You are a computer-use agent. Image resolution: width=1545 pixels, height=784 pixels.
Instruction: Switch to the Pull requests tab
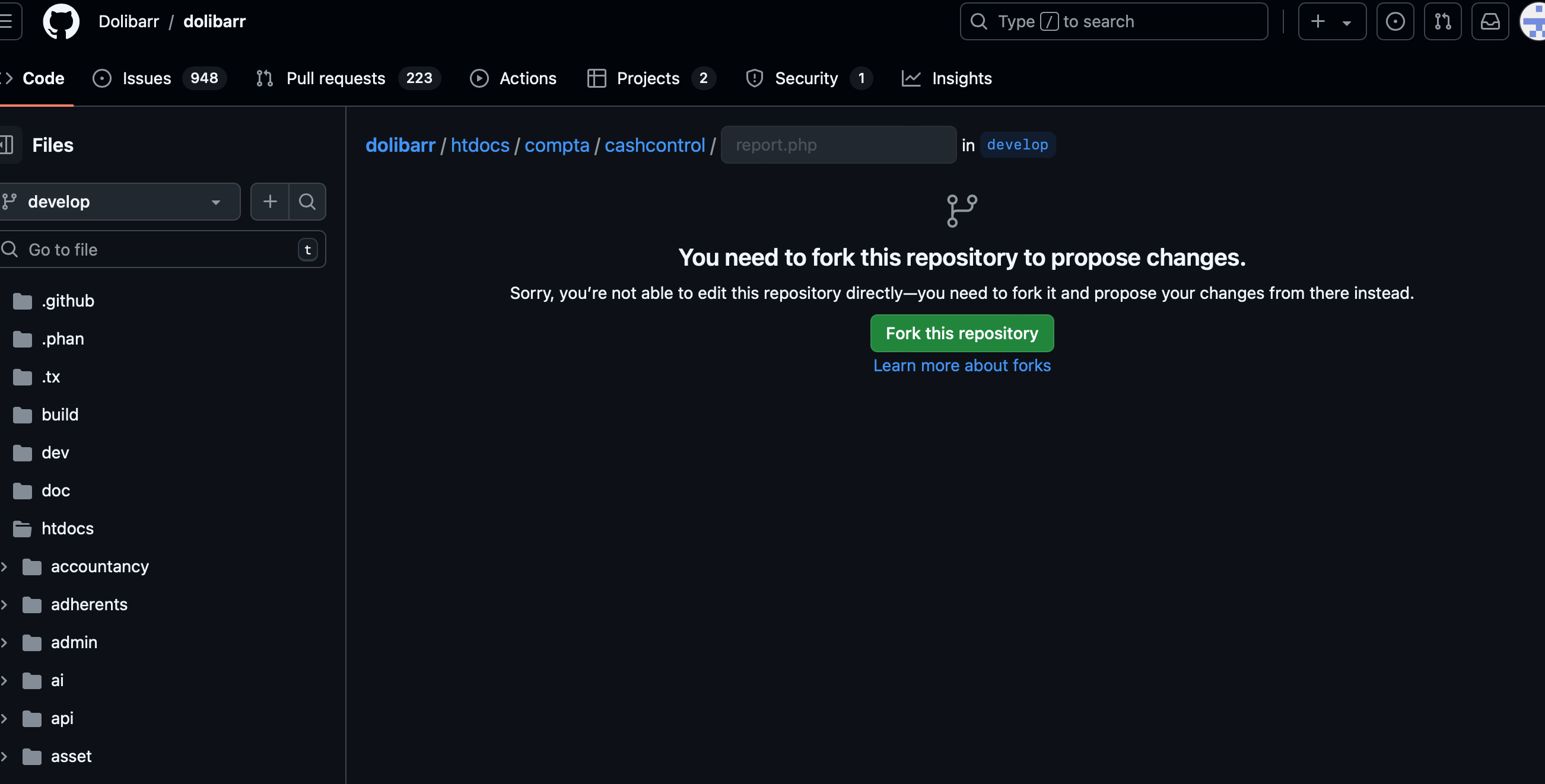click(x=348, y=78)
